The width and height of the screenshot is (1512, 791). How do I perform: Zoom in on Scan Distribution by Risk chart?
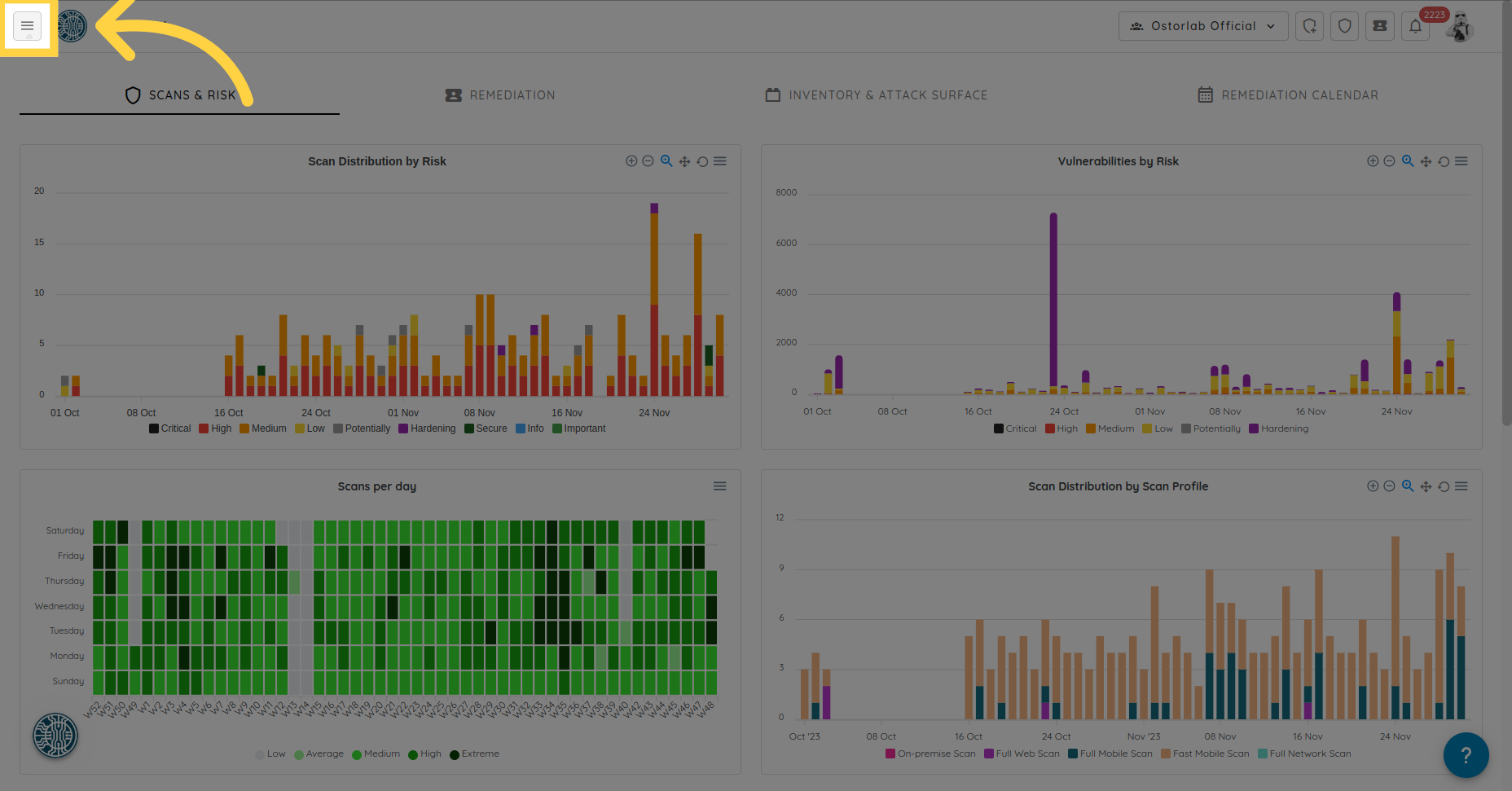631,161
